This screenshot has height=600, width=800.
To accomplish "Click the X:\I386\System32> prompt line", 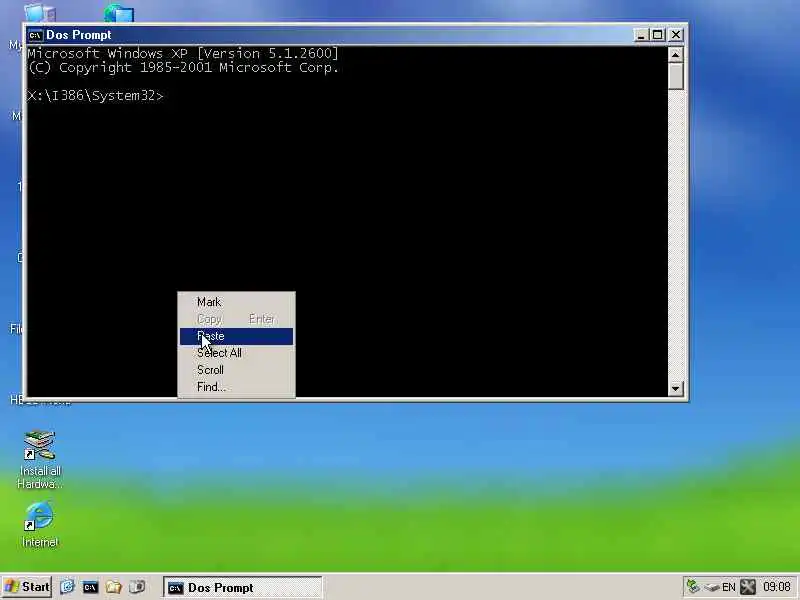I will (95, 95).
